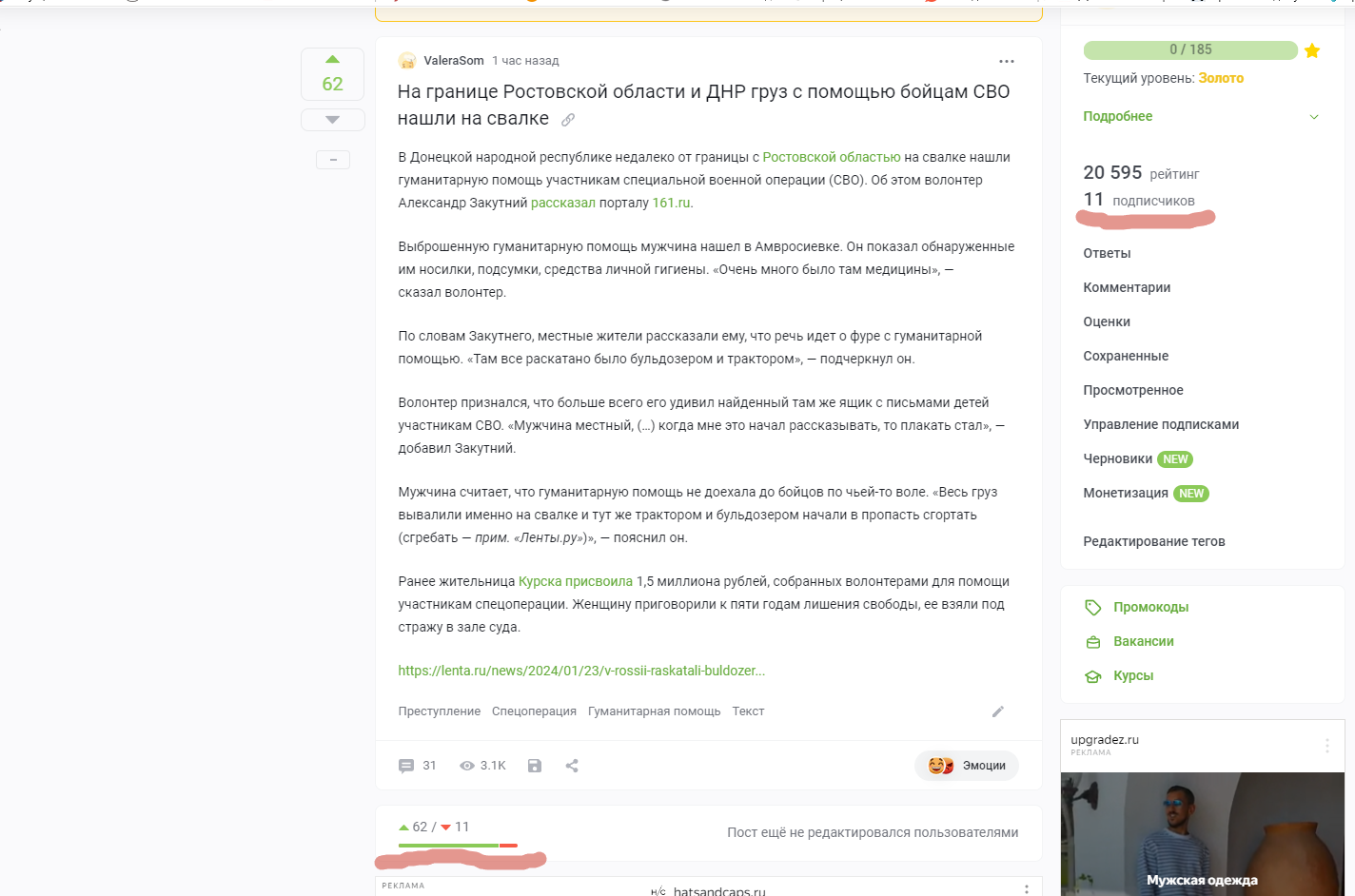Open the 'рассказал' hyperlink

click(x=563, y=203)
